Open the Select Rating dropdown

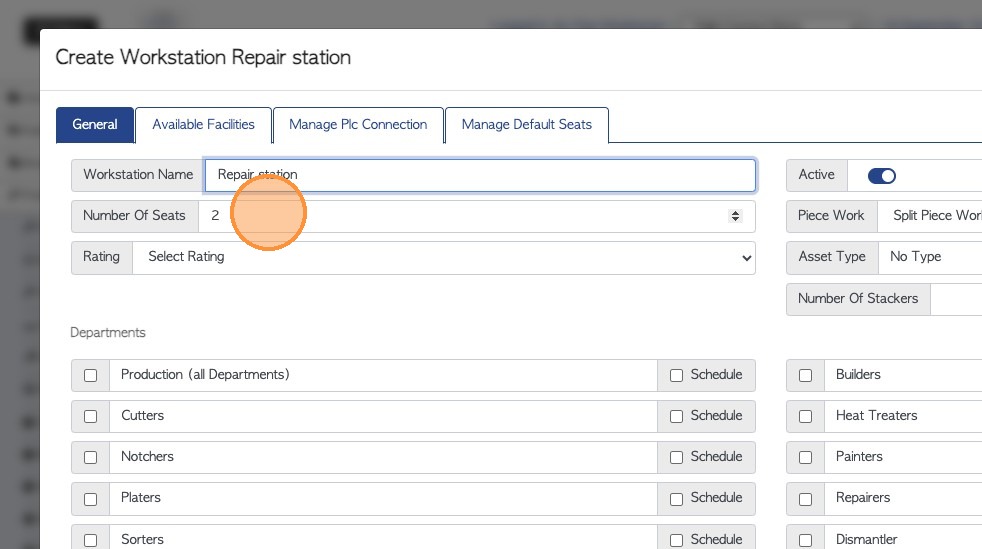click(x=444, y=257)
